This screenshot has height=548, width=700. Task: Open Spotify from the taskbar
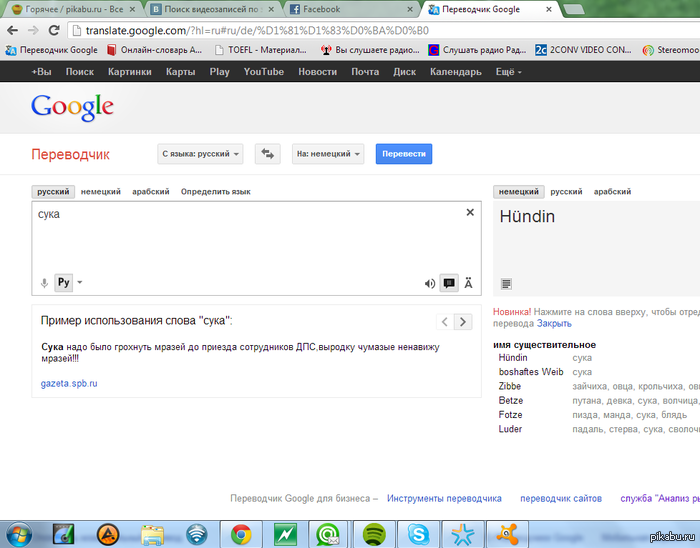click(x=374, y=534)
